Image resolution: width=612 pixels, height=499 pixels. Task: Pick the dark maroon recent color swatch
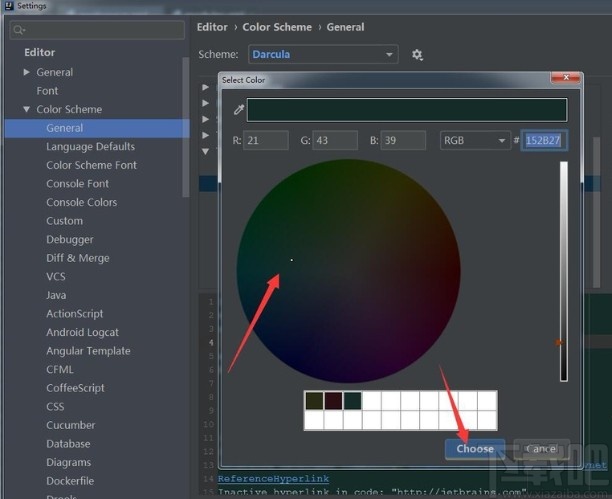pos(333,400)
